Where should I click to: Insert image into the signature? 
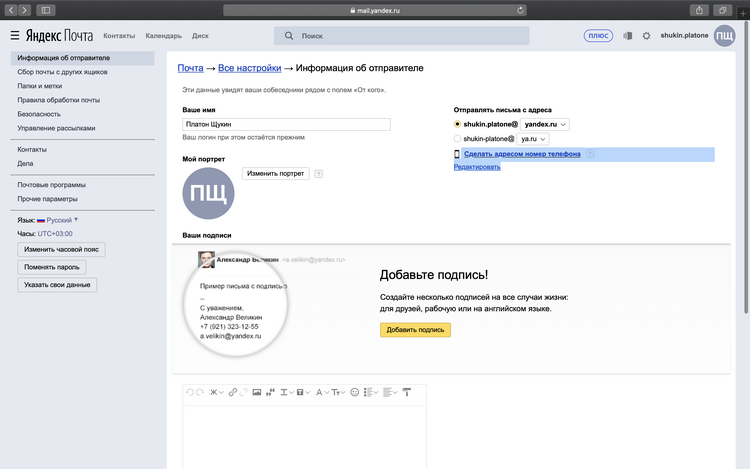[257, 393]
